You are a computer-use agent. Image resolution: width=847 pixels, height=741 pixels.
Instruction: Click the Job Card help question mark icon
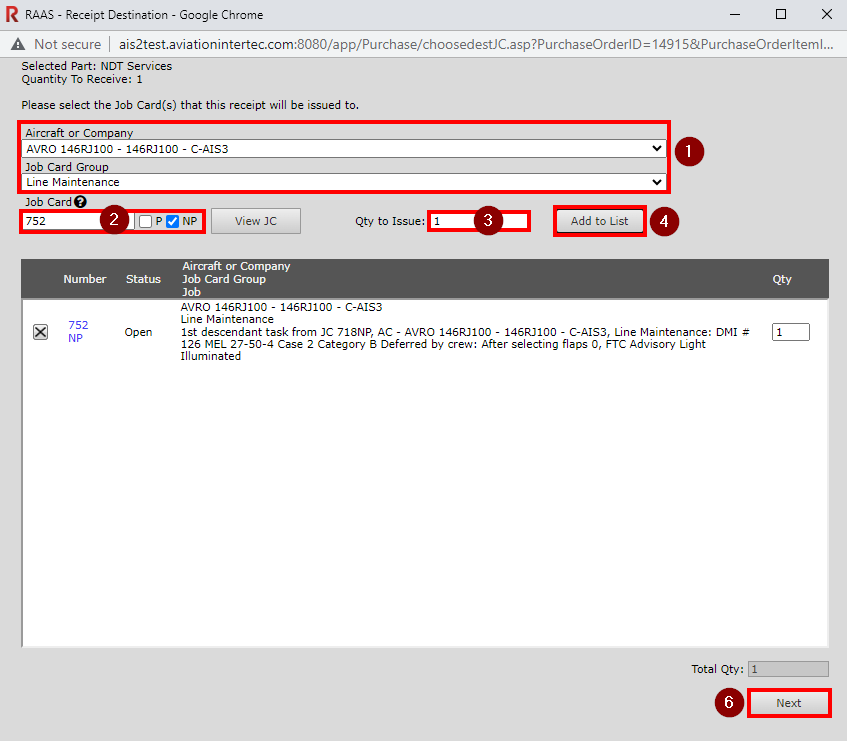80,202
